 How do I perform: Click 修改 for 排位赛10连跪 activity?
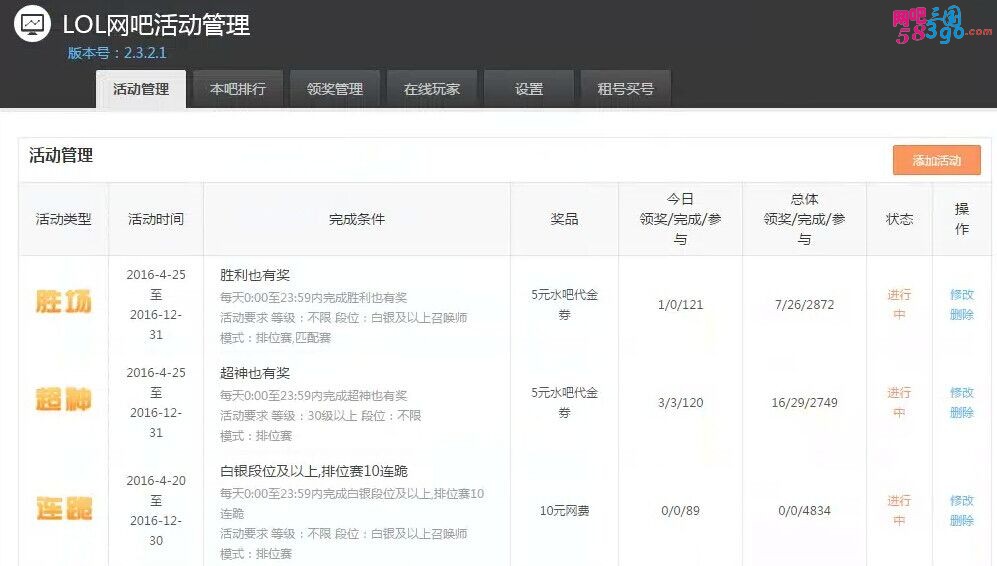point(961,500)
